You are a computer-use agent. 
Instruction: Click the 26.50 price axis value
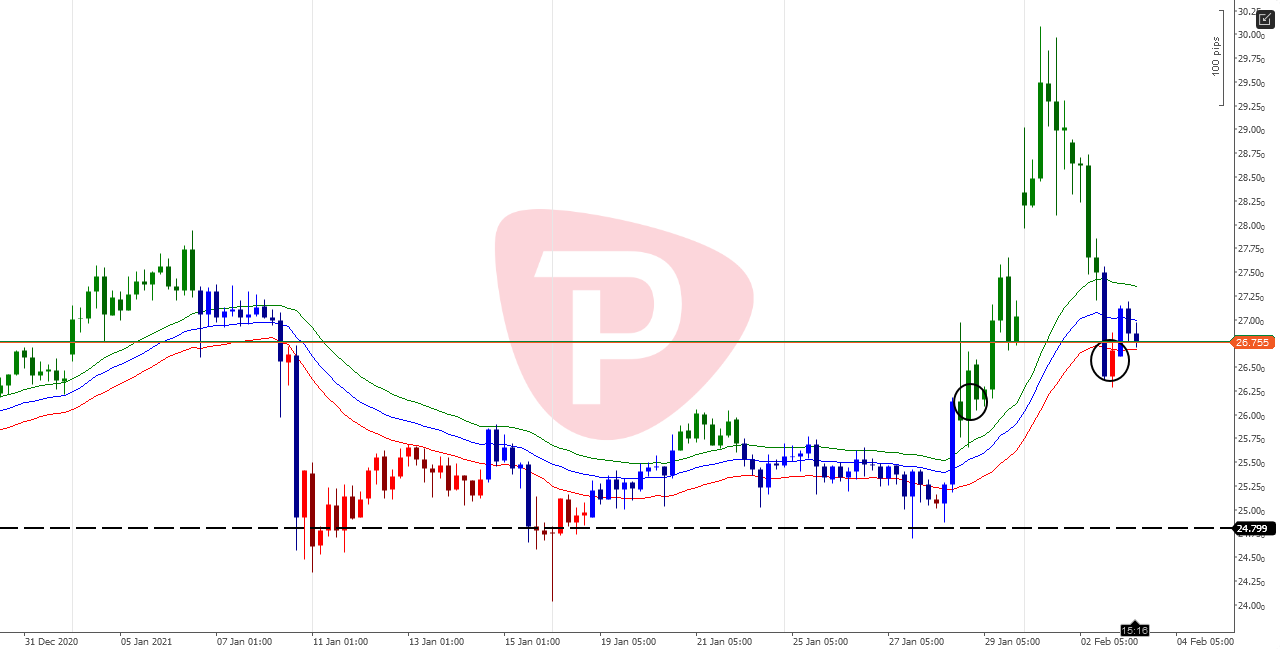pos(1250,368)
